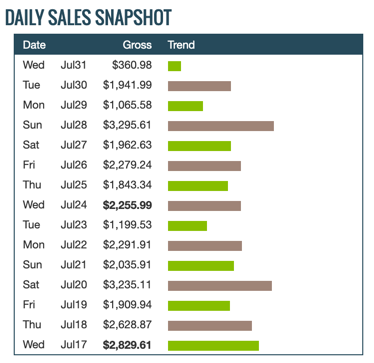This screenshot has width=374, height=363.
Task: Click the Jul20 trend bar
Action: coord(220,286)
